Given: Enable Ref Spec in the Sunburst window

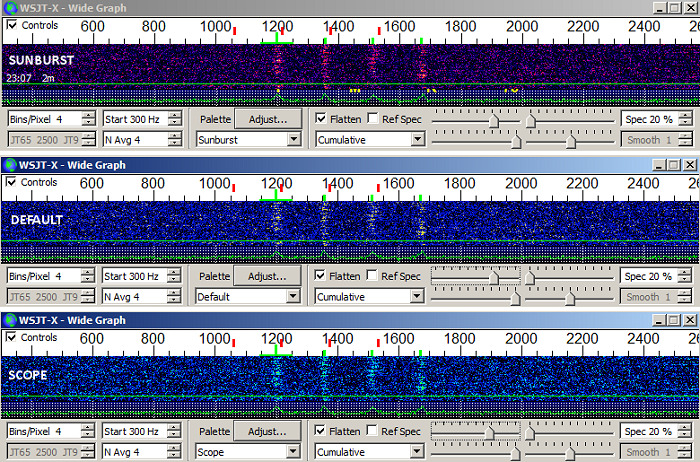Looking at the screenshot, I should [x=373, y=119].
